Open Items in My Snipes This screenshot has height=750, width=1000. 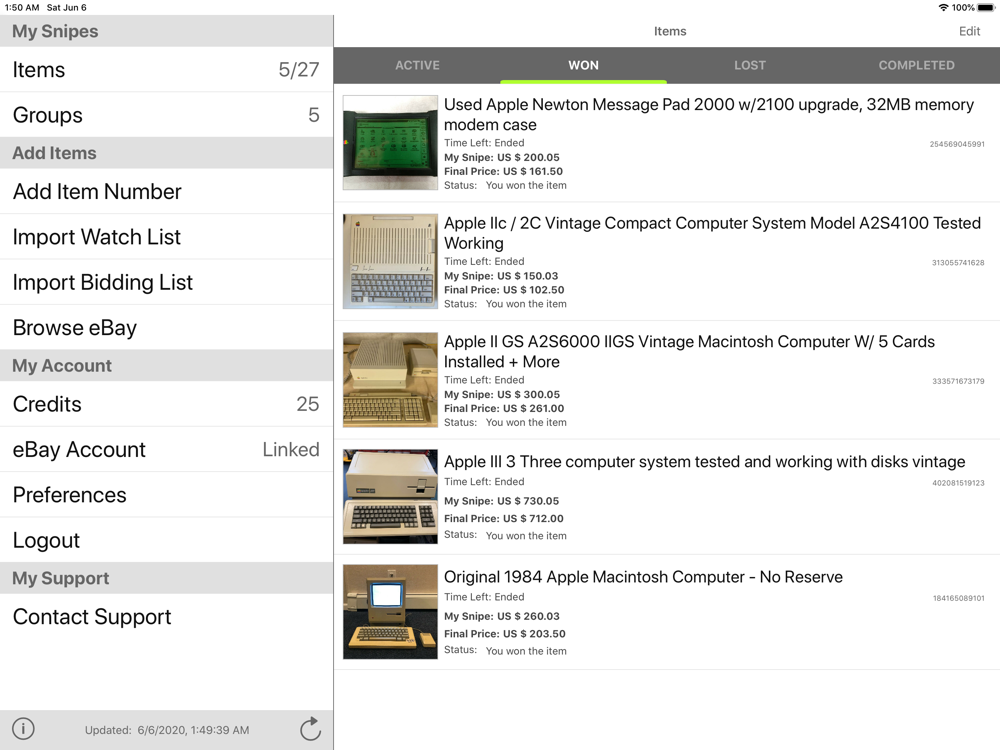(x=166, y=70)
